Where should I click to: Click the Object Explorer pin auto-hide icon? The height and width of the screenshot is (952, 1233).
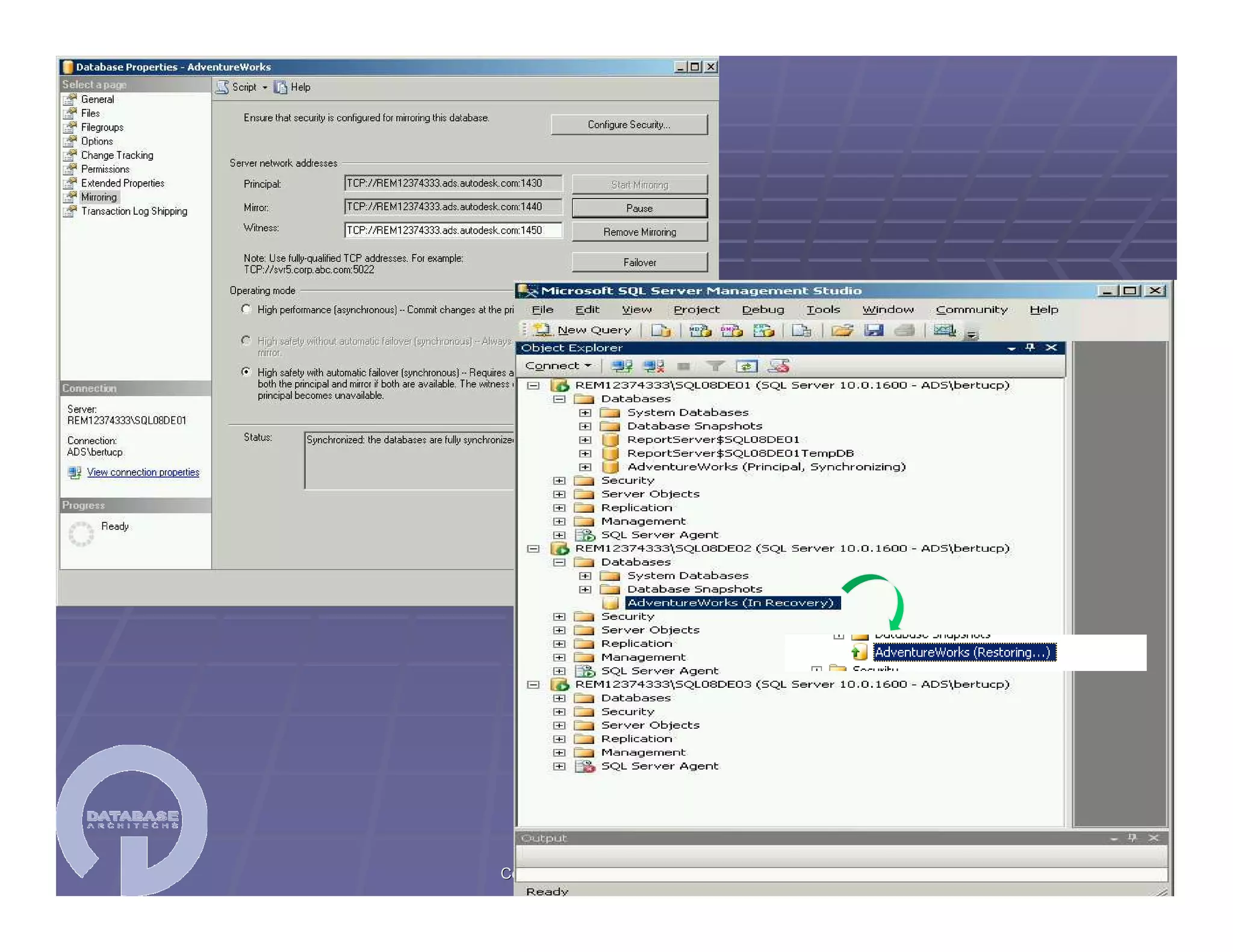(1030, 347)
